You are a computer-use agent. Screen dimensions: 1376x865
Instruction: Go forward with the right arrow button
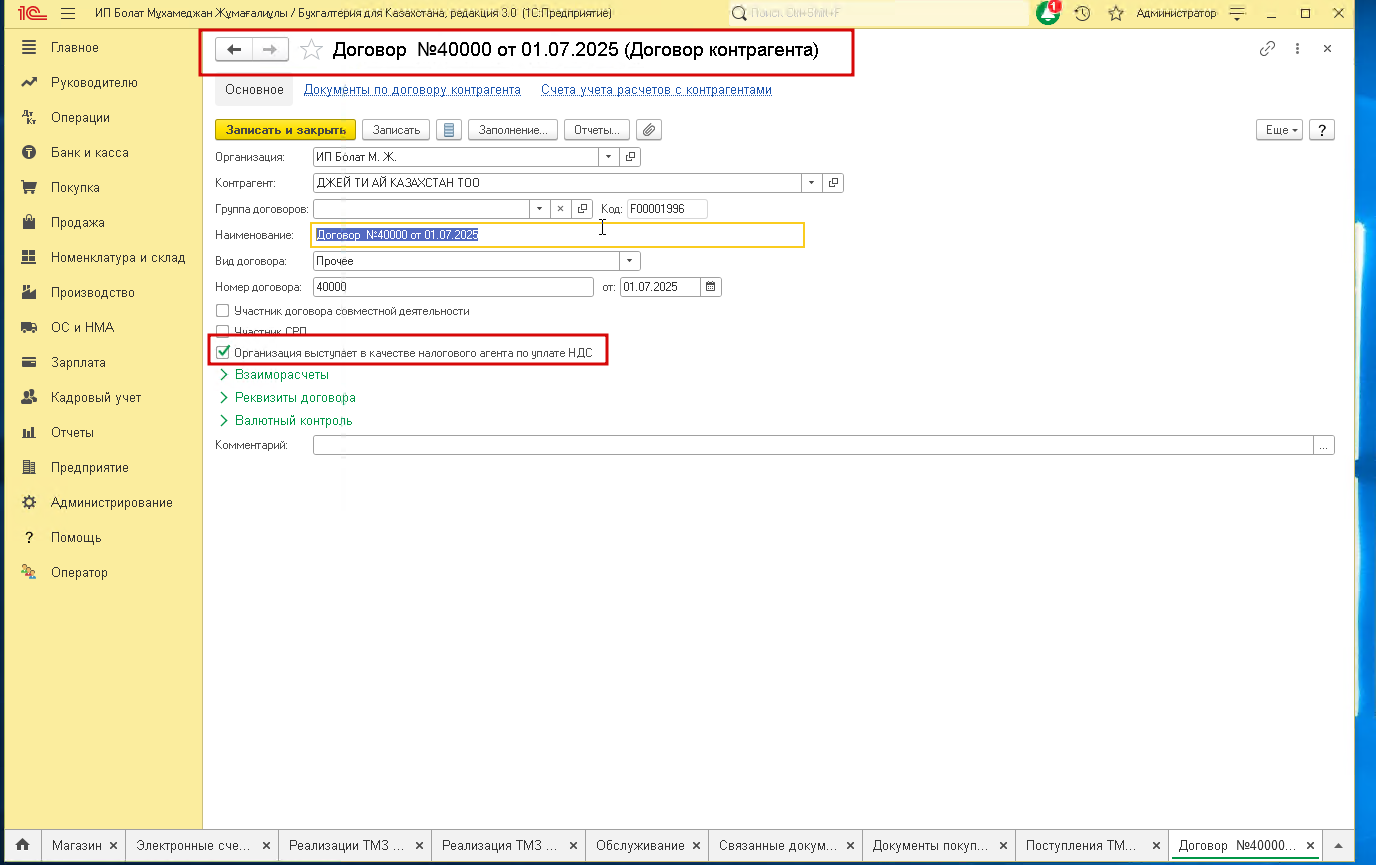point(270,50)
